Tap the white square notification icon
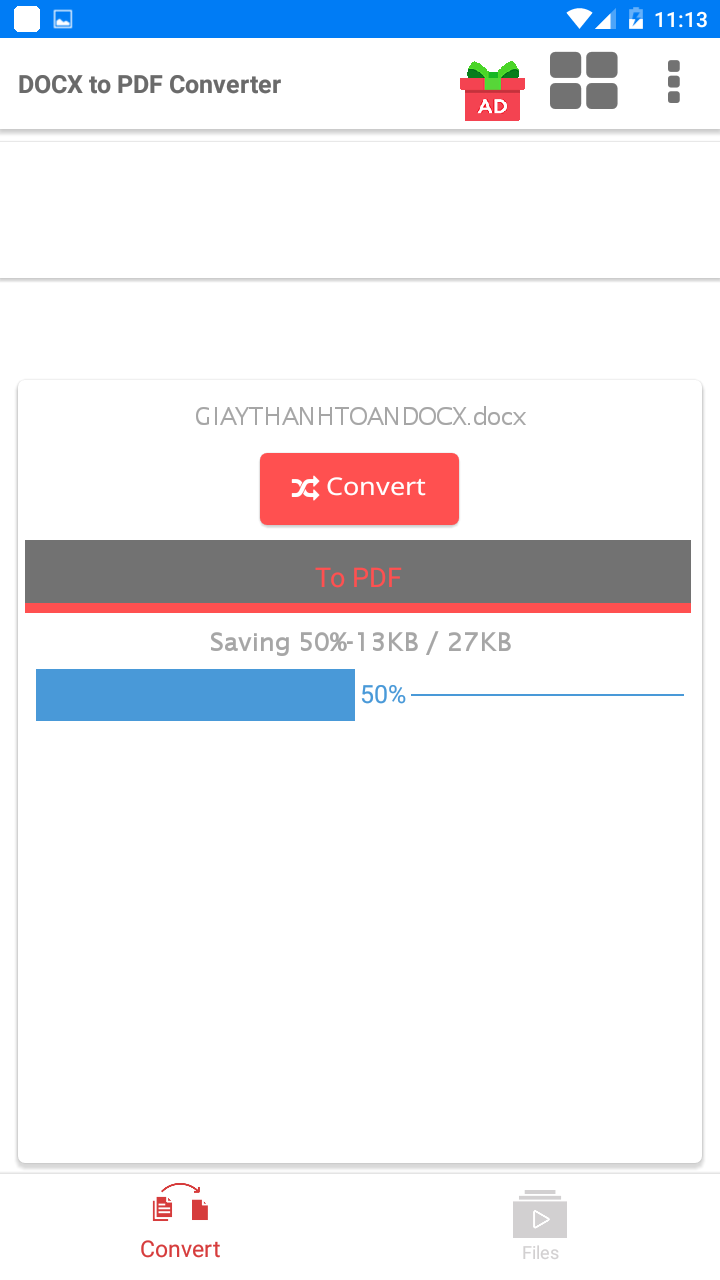The height and width of the screenshot is (1280, 720). pos(27,19)
